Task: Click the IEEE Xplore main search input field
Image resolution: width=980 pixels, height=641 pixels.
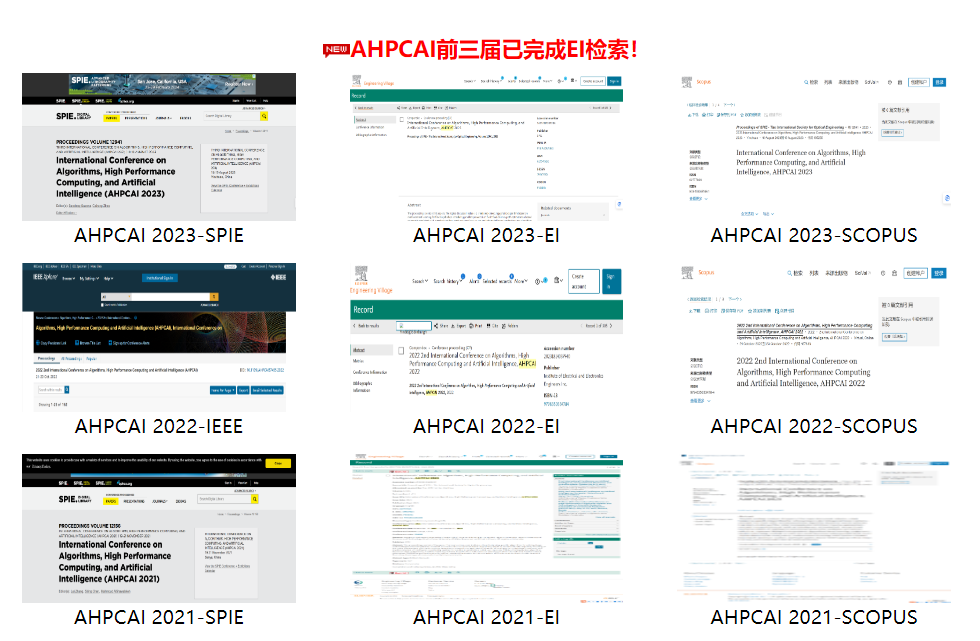Action: pyautogui.click(x=171, y=297)
